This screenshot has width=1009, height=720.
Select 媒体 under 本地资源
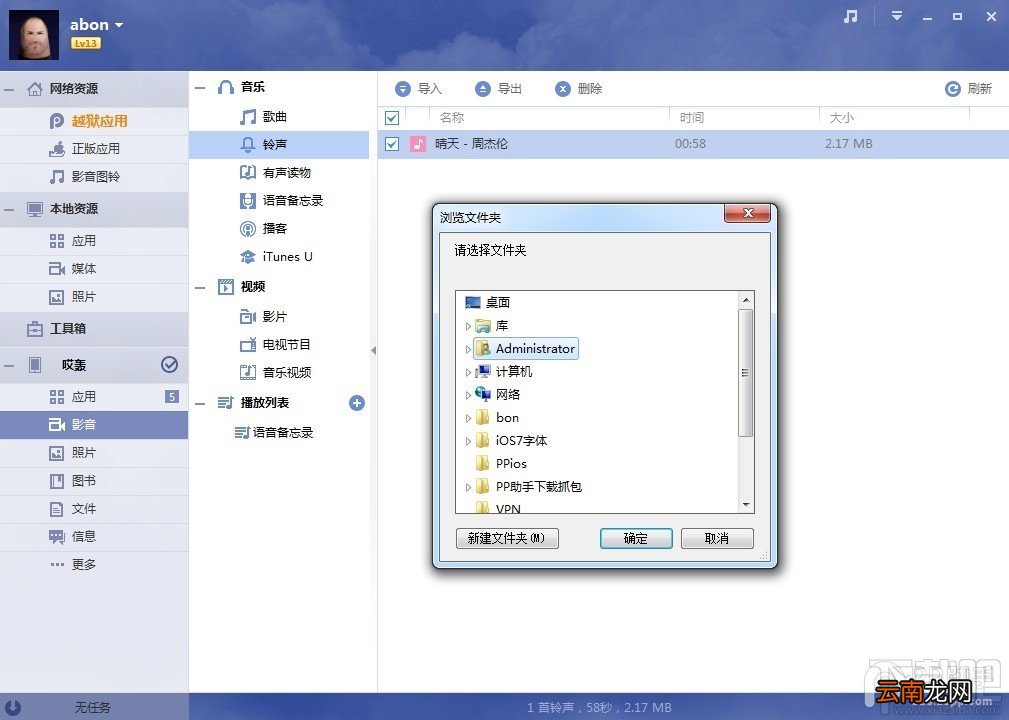pyautogui.click(x=94, y=268)
